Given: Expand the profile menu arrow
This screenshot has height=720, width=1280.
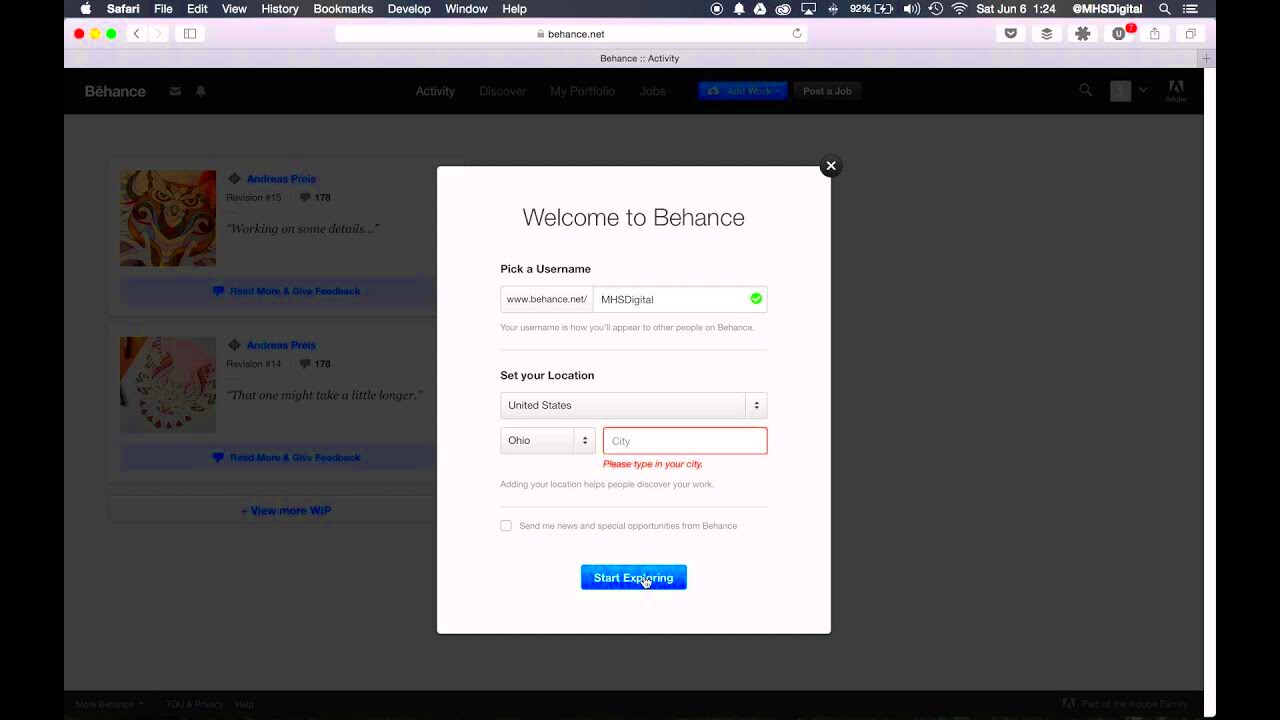Looking at the screenshot, I should coord(1143,91).
